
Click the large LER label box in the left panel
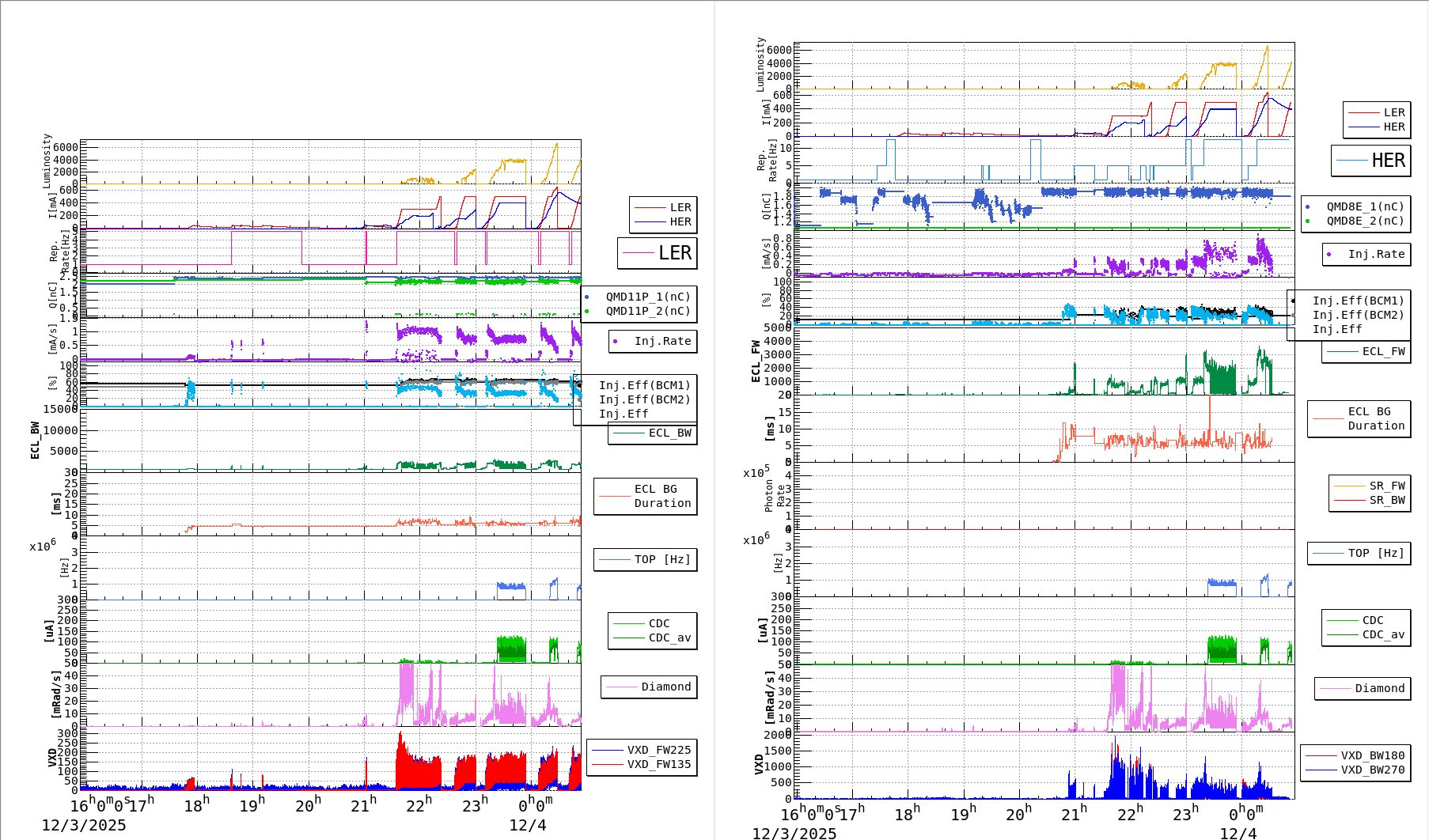[x=657, y=253]
